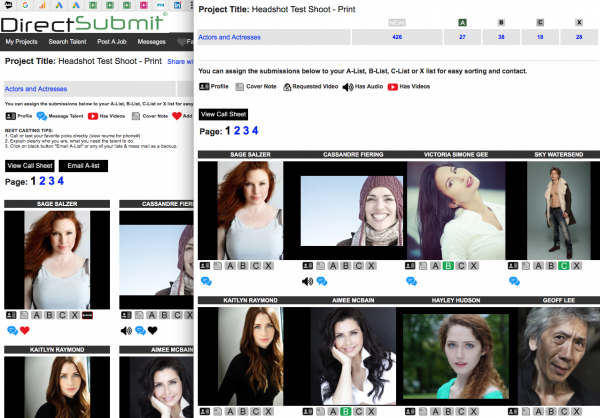Toggle Geoff Lee's B-list button

click(550, 410)
